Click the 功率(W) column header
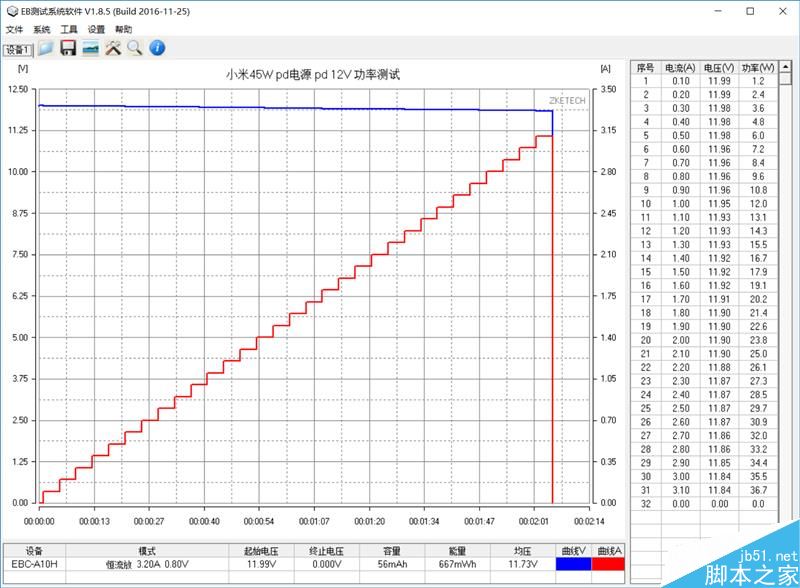Viewport: 800px width, 588px height. [758, 67]
